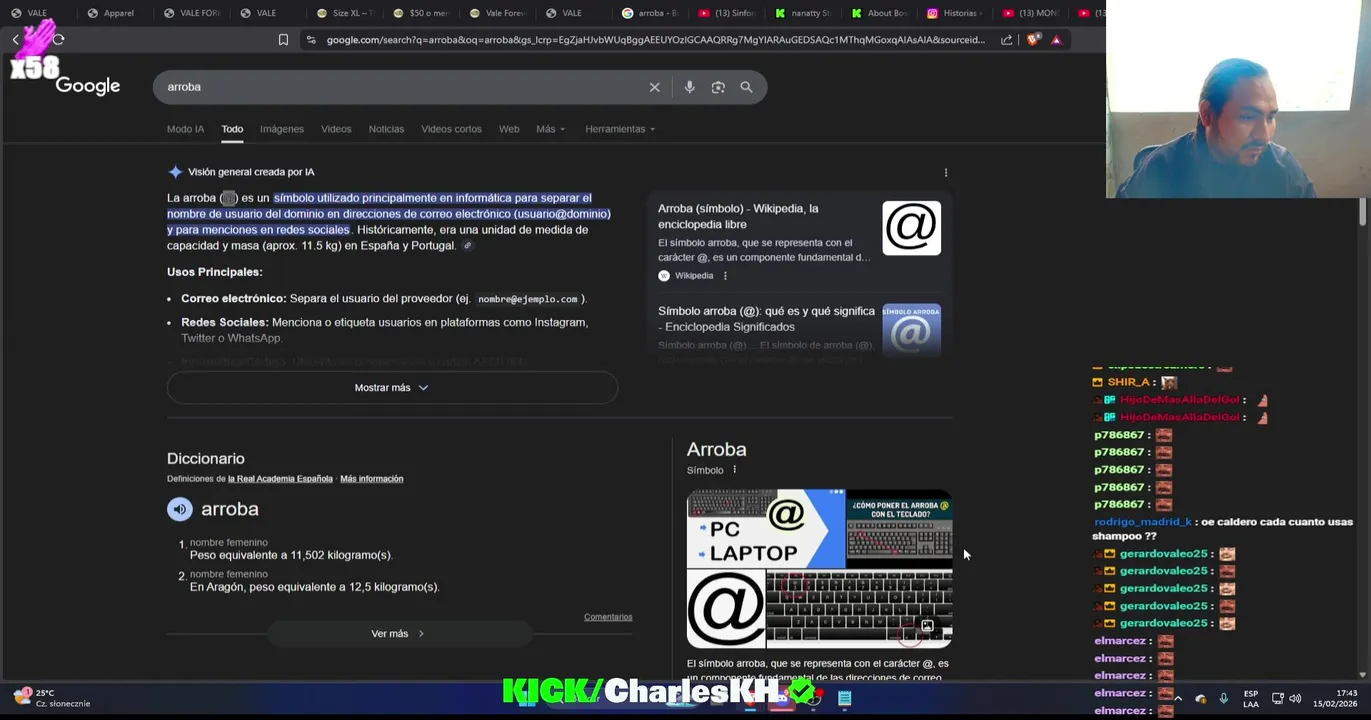This screenshot has width=1371, height=720.
Task: Click the Diccionario heading
Action: (x=206, y=459)
